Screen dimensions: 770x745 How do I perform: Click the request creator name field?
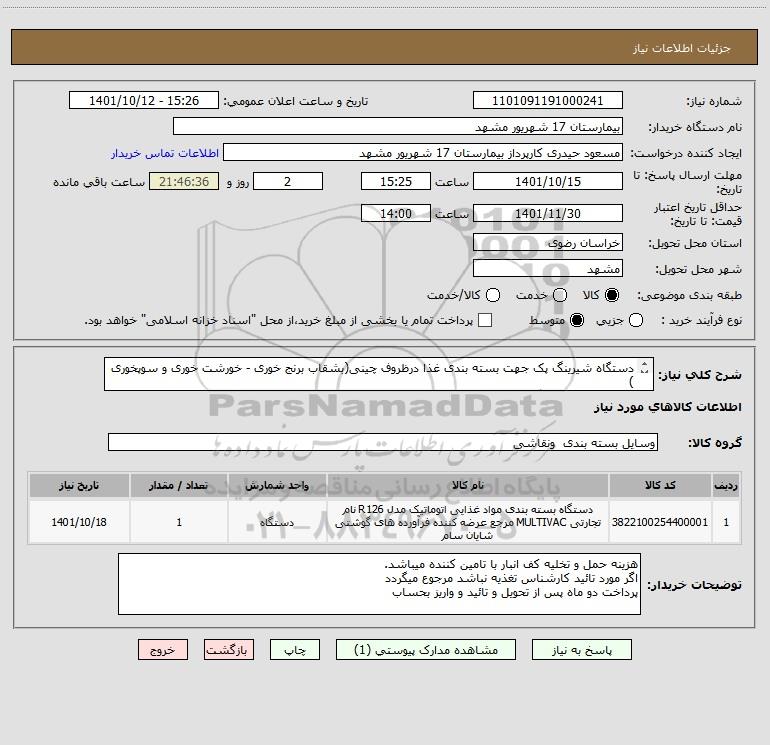click(423, 152)
